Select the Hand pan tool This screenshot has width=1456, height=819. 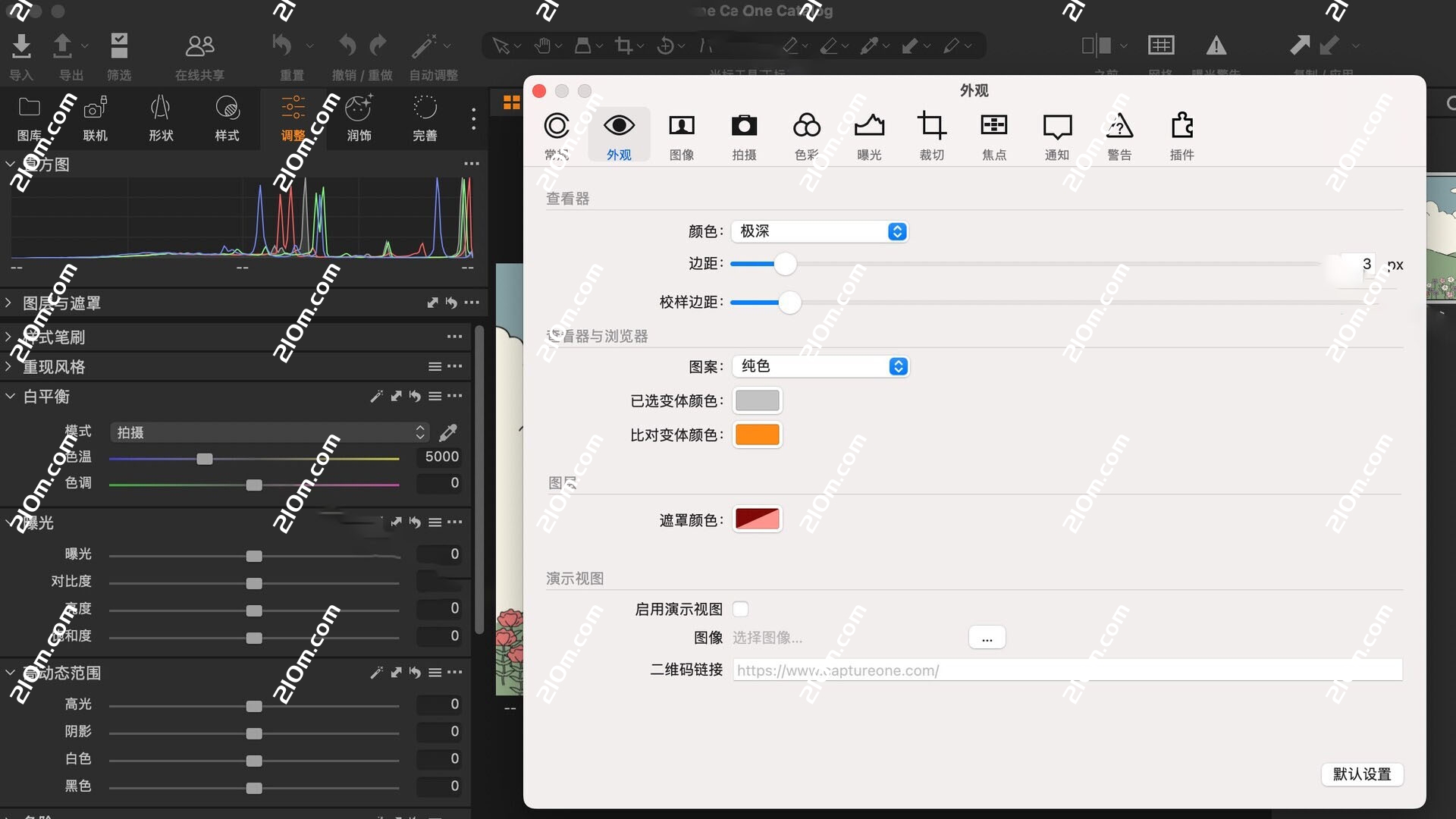(542, 45)
